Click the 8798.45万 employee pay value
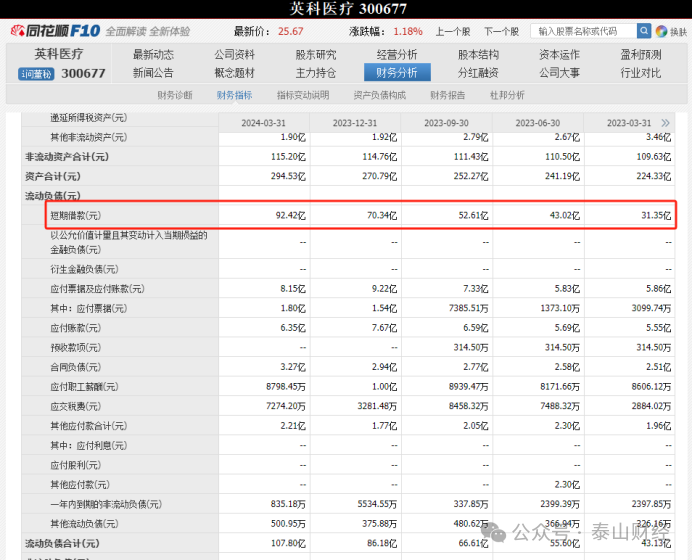The image size is (692, 560). click(286, 387)
